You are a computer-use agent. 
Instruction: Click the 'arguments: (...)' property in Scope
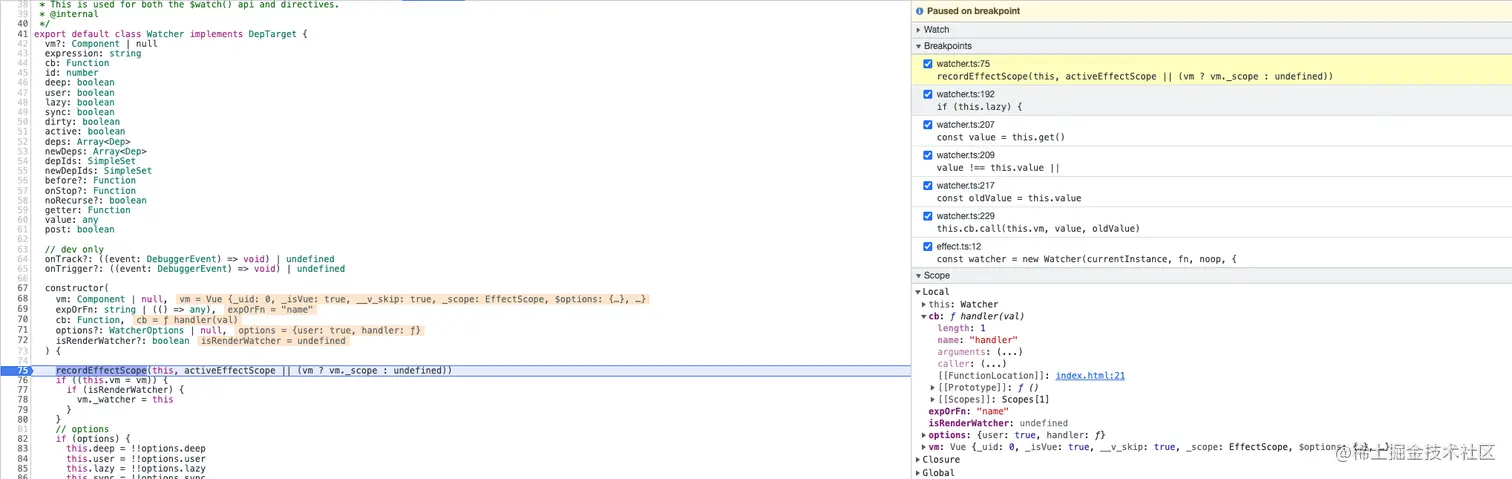pos(980,352)
